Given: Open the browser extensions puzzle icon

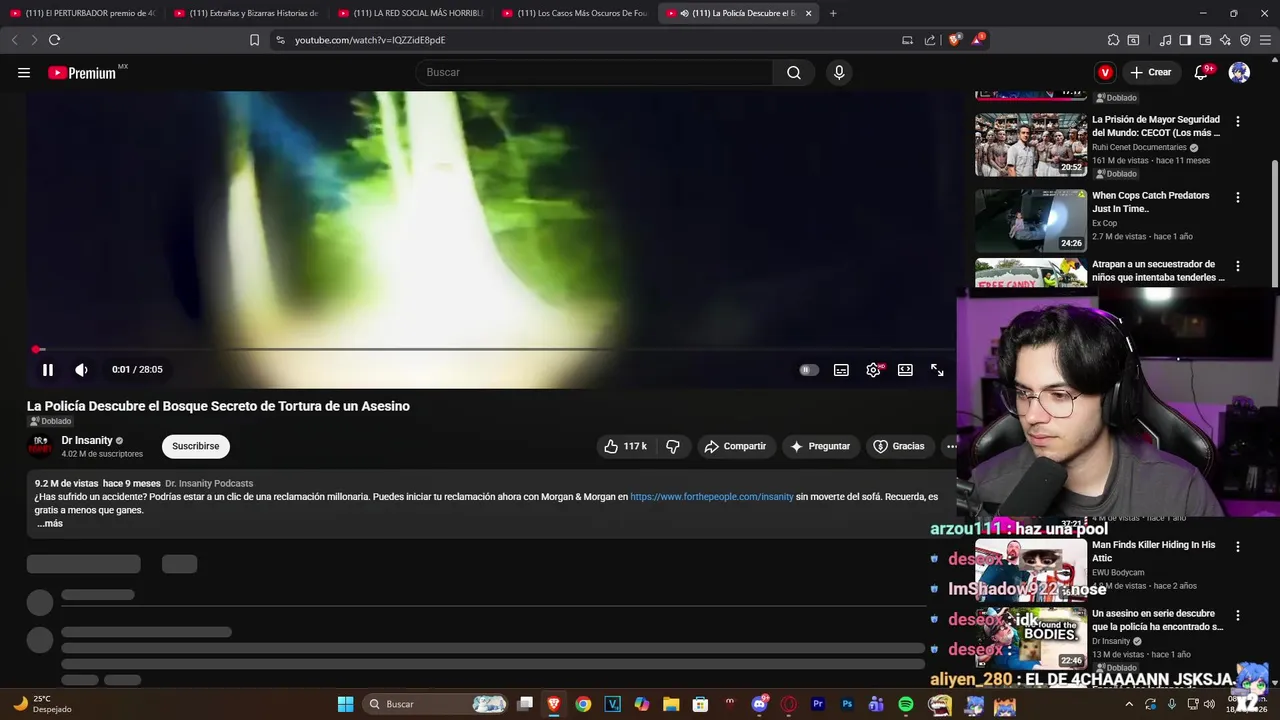Looking at the screenshot, I should 1113,40.
